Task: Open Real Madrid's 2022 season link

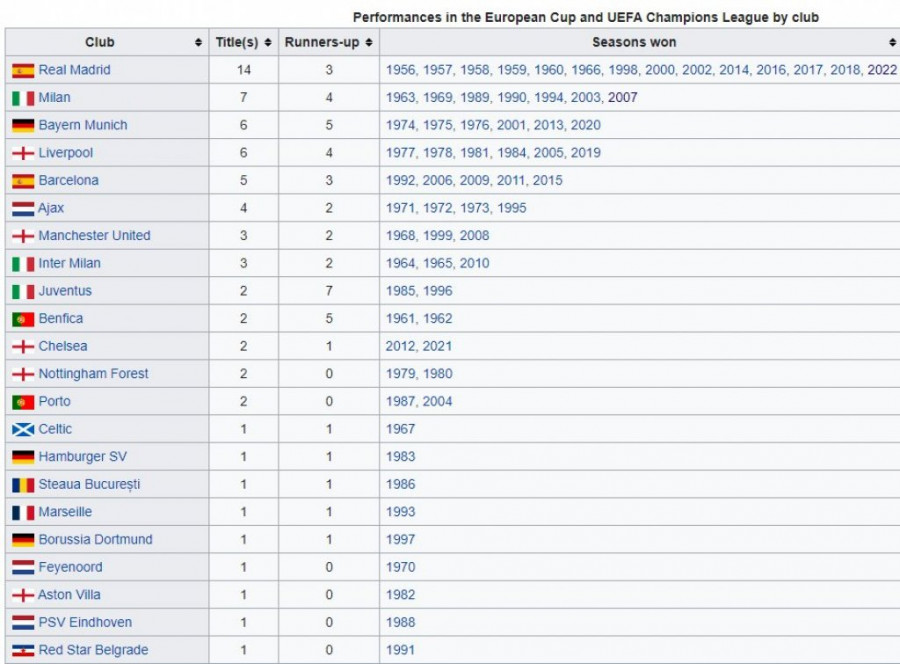Action: (x=882, y=71)
